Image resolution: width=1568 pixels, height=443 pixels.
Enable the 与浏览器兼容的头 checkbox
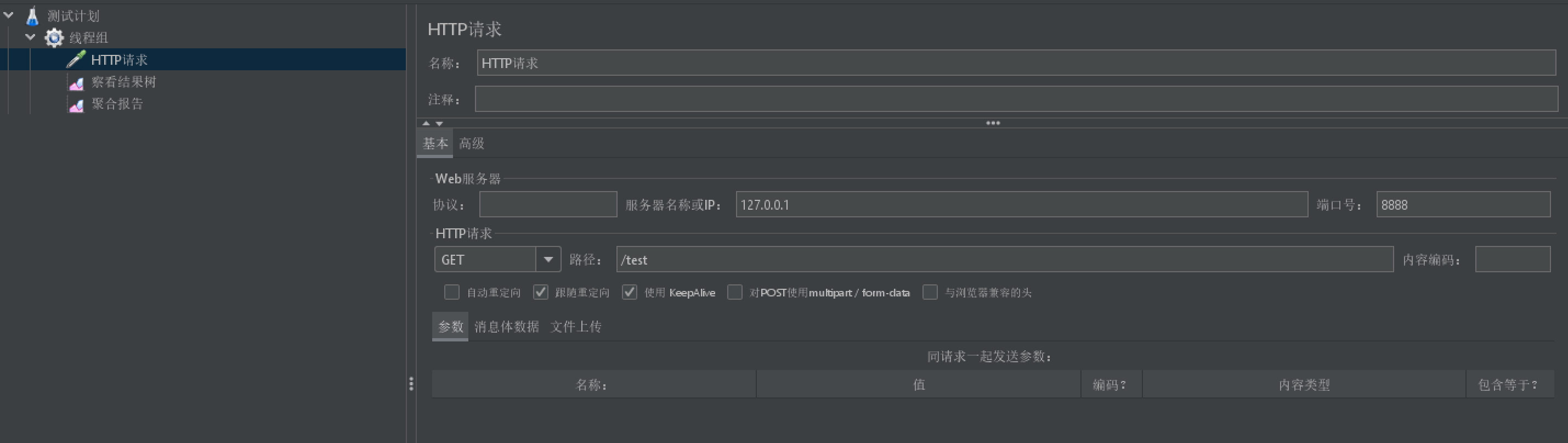point(930,292)
